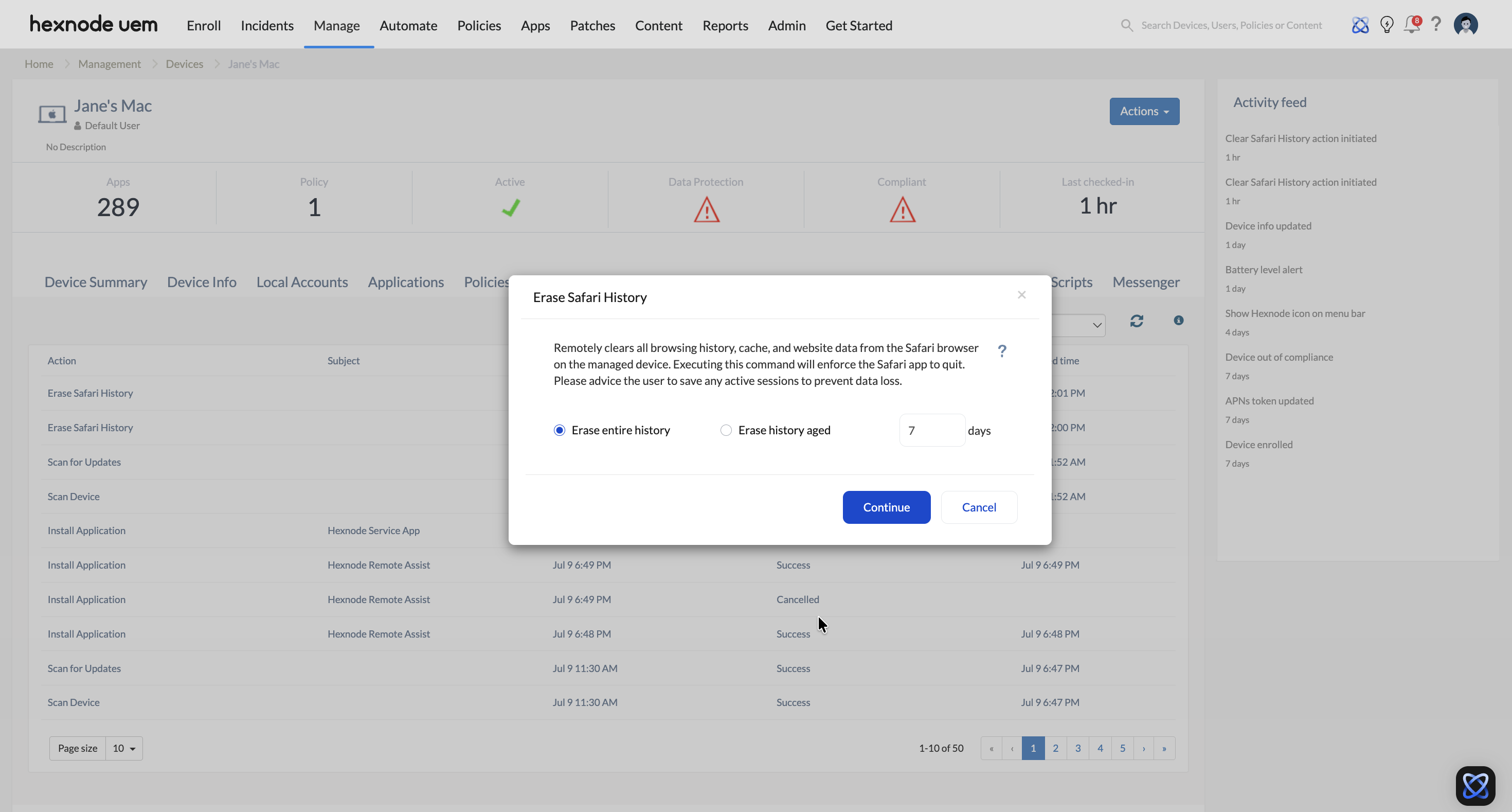Open the Page size 10 dropdown
The height and width of the screenshot is (812, 1512).
(124, 748)
